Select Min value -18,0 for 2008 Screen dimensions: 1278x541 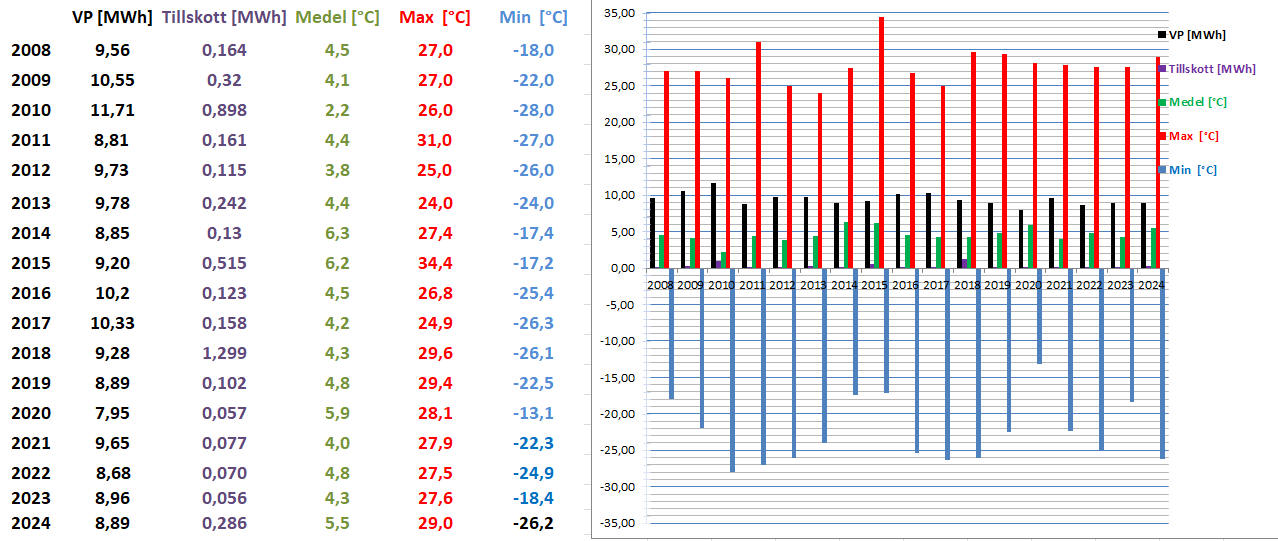(x=532, y=50)
